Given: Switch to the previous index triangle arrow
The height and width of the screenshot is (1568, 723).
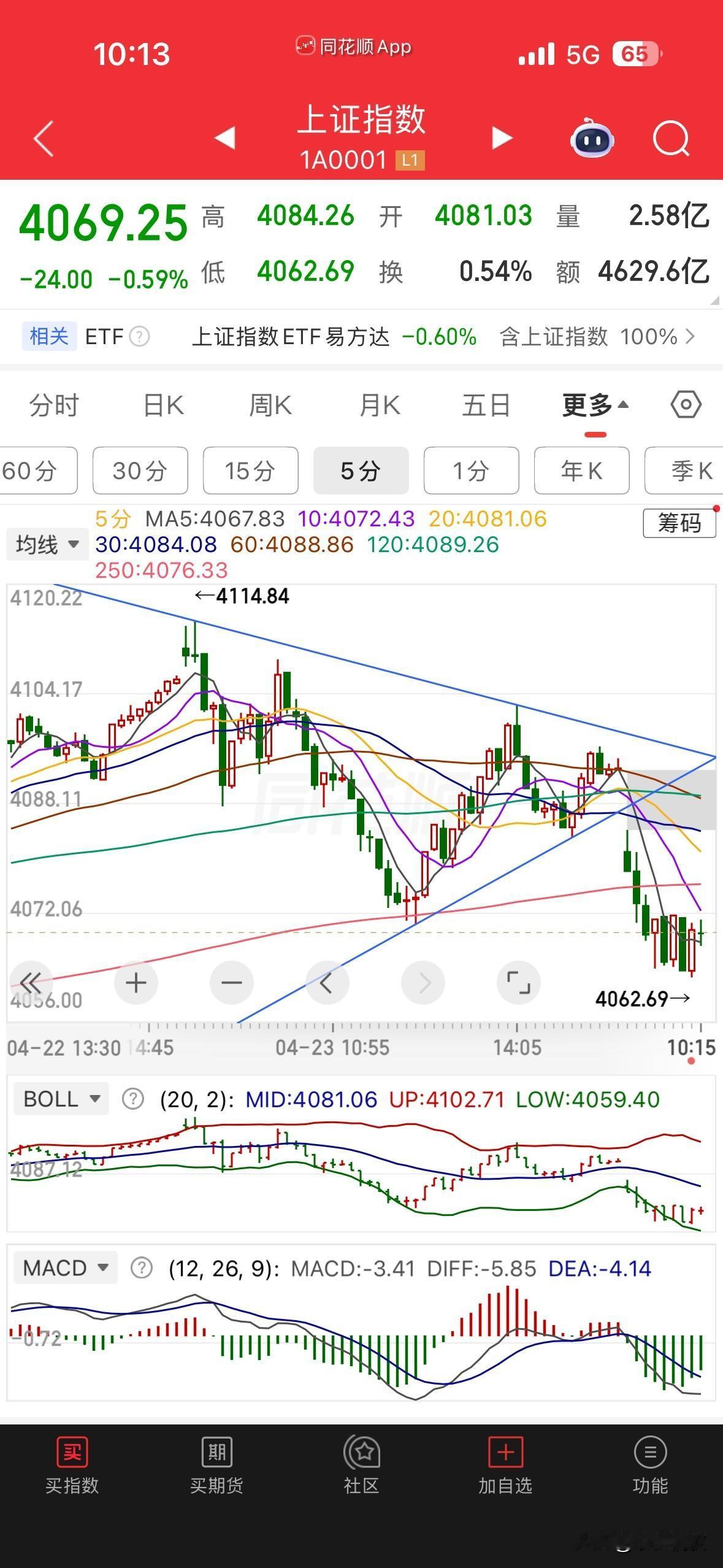Looking at the screenshot, I should pyautogui.click(x=225, y=138).
